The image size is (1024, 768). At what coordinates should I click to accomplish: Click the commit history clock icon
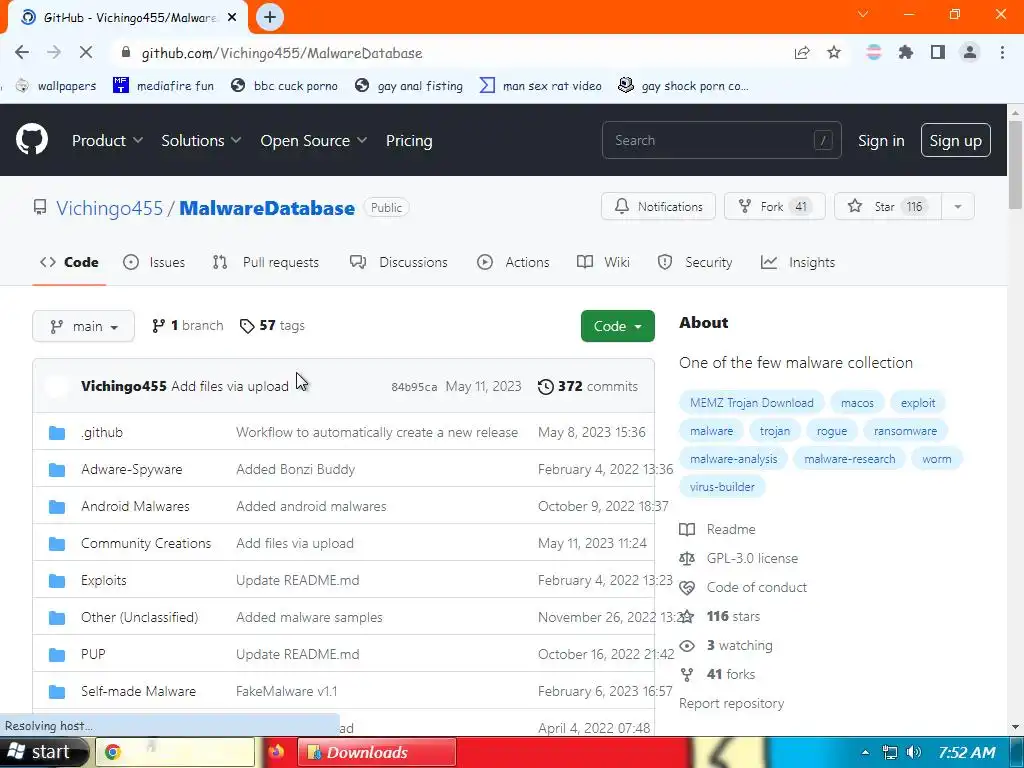tap(545, 387)
